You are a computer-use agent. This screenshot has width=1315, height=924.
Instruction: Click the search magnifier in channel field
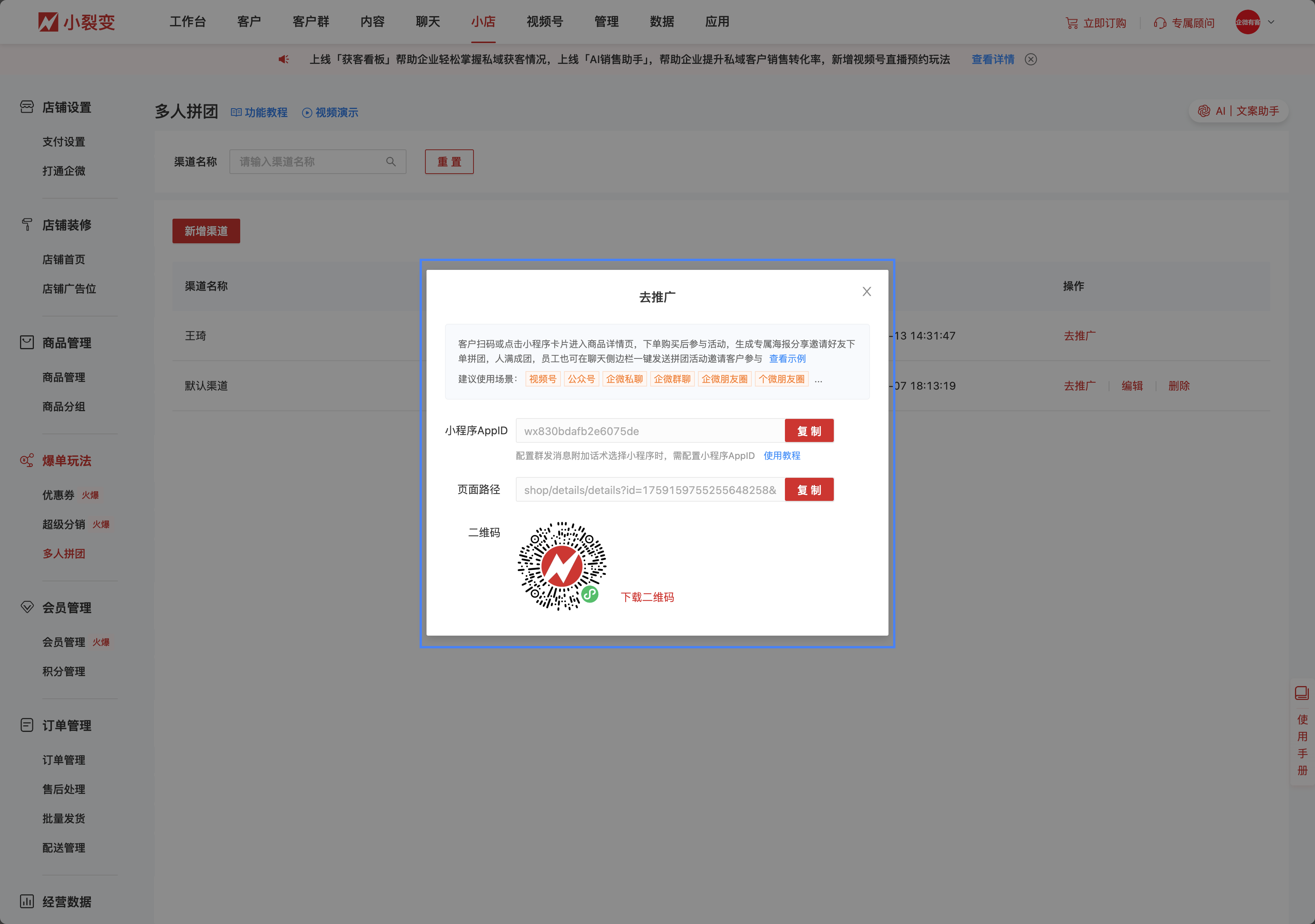(391, 162)
